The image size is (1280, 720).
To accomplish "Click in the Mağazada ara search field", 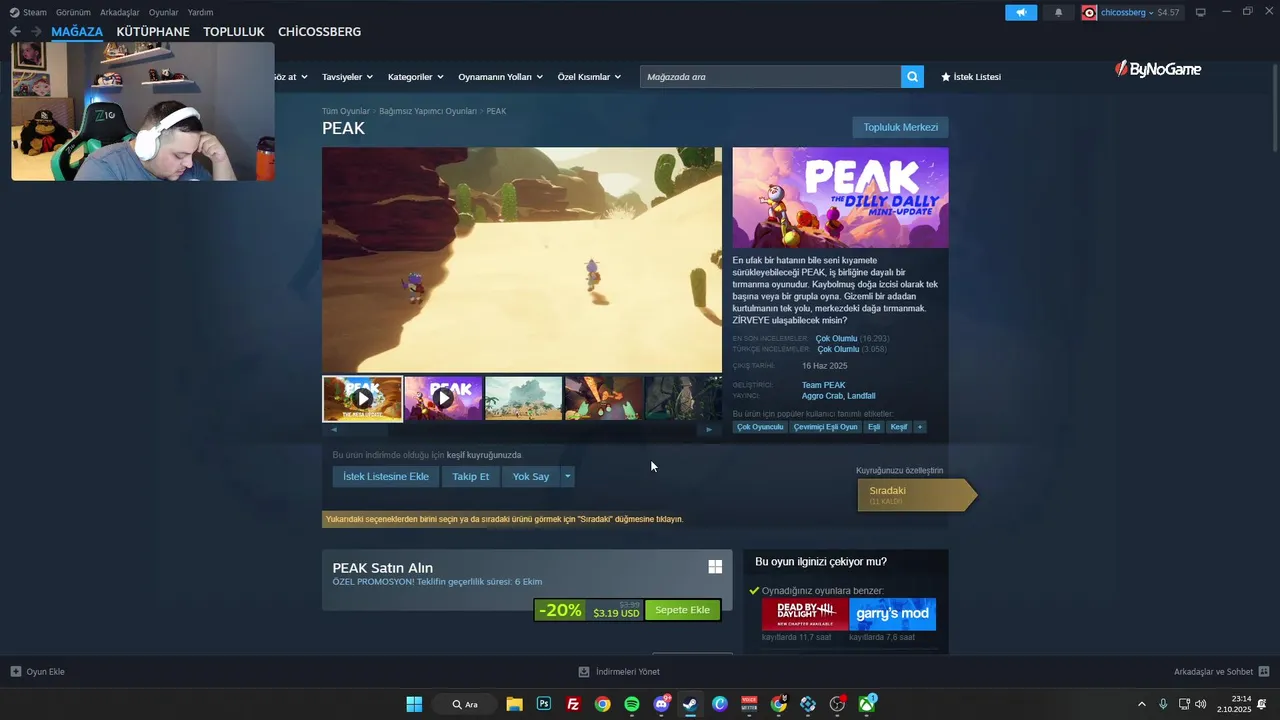I will point(770,77).
